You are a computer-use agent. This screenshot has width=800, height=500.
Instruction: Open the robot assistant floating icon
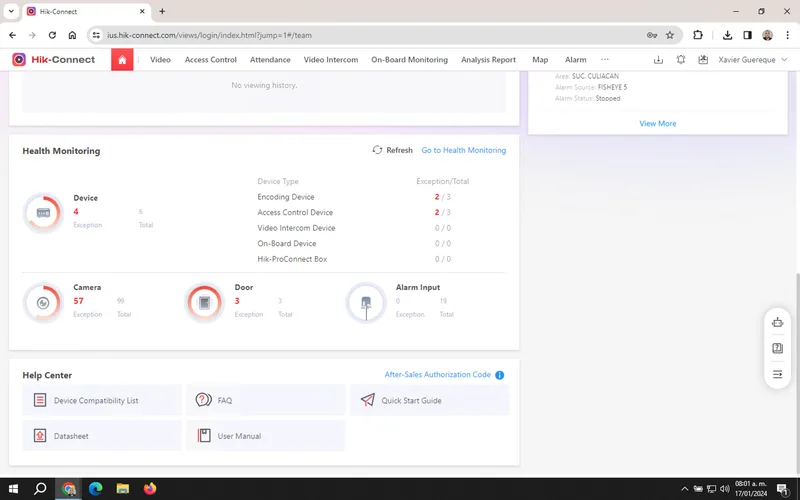tap(777, 322)
